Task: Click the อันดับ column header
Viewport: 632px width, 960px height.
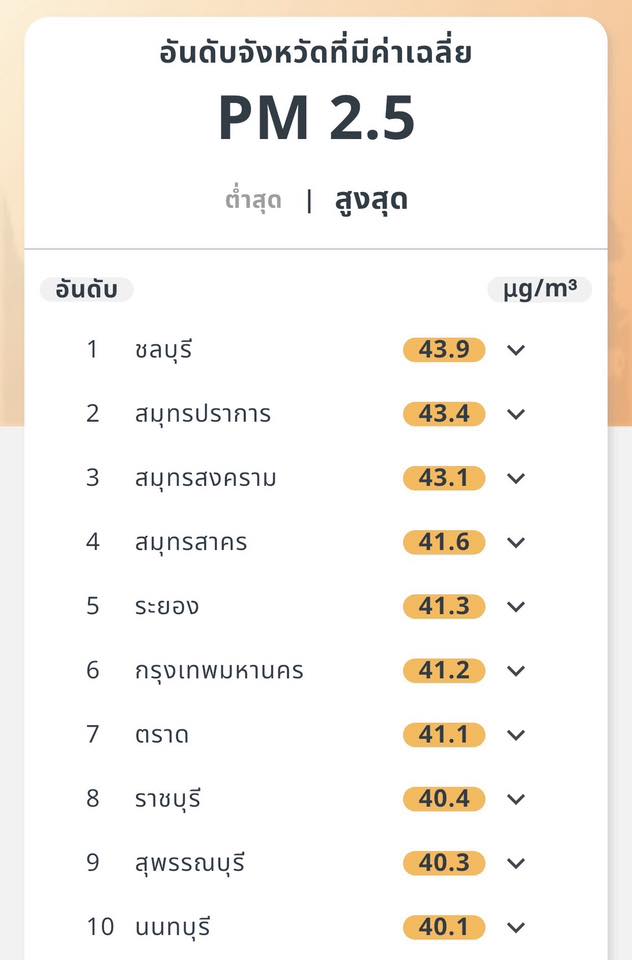Action: (87, 290)
